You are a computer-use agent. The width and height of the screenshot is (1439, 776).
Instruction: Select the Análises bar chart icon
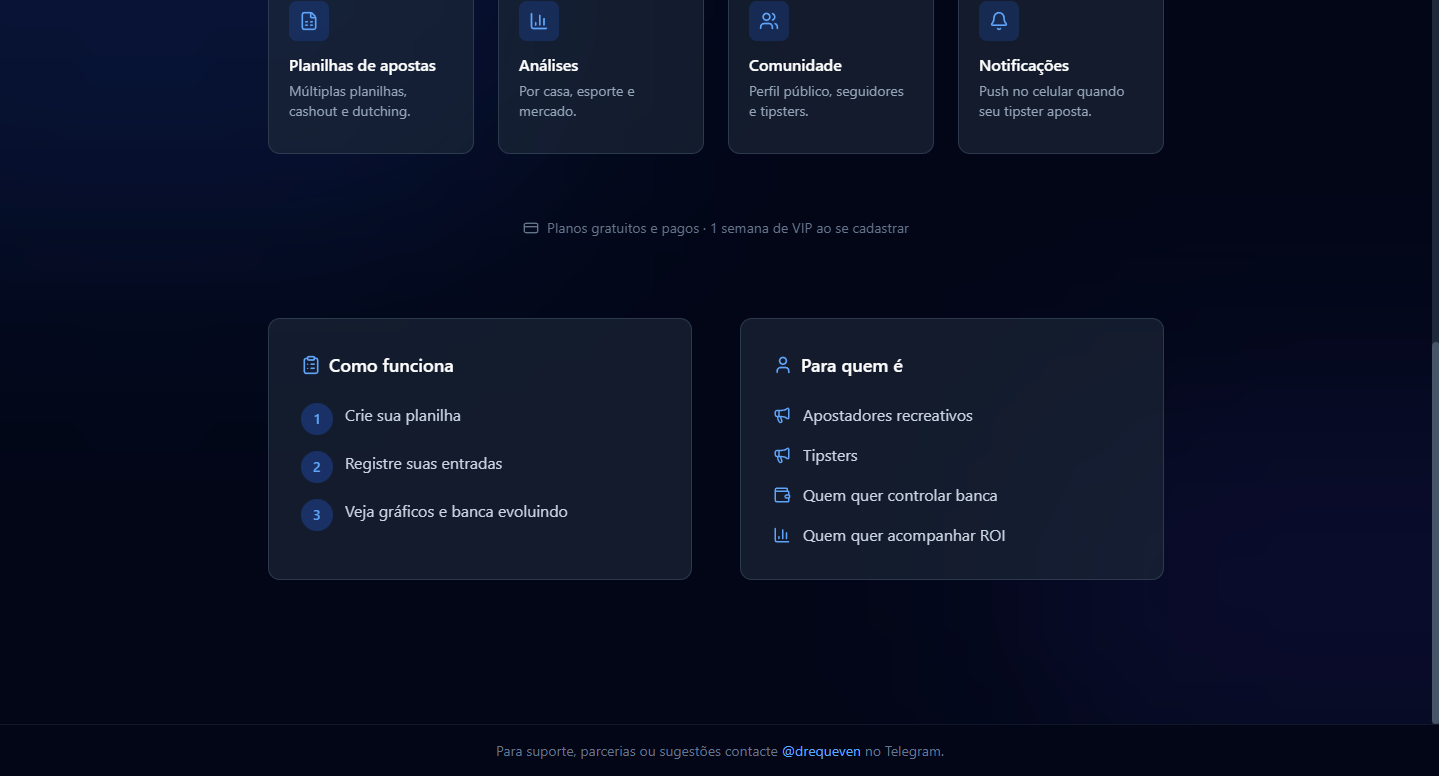click(x=538, y=20)
